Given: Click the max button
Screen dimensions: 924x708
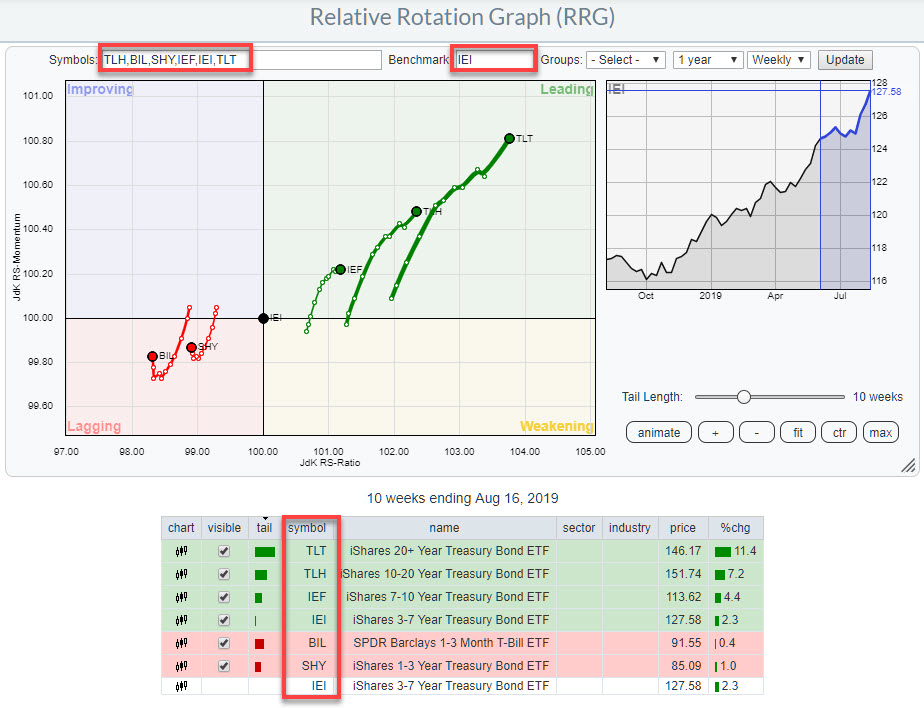Looking at the screenshot, I should (x=880, y=433).
